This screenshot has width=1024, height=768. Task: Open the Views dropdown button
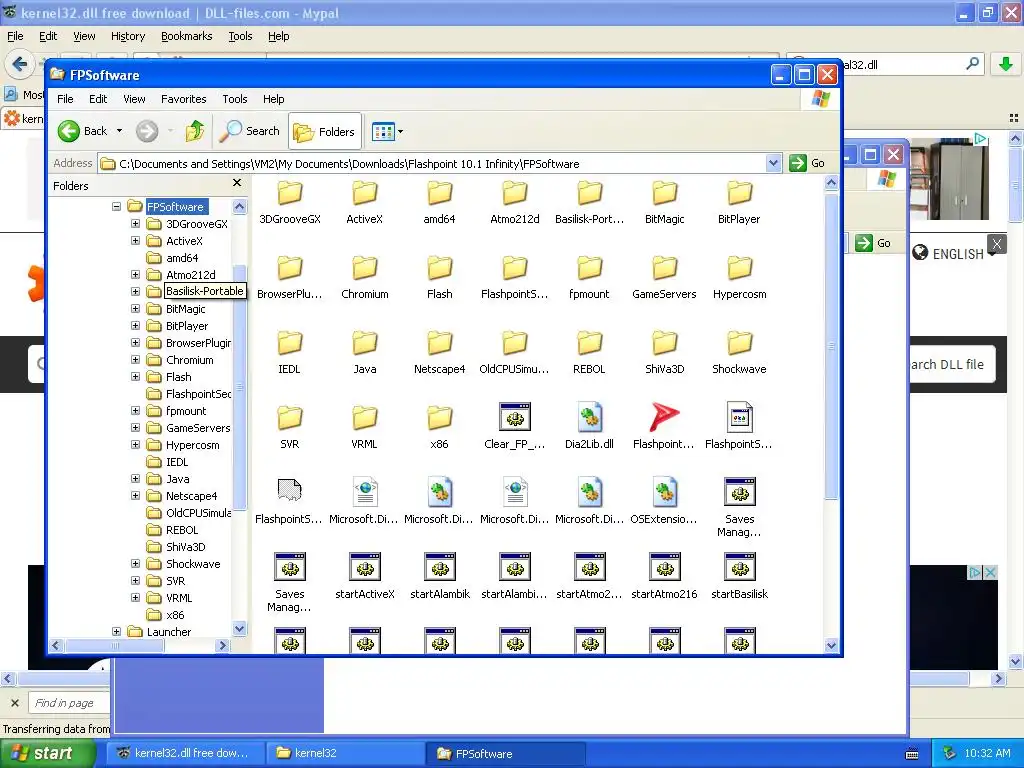pos(387,132)
